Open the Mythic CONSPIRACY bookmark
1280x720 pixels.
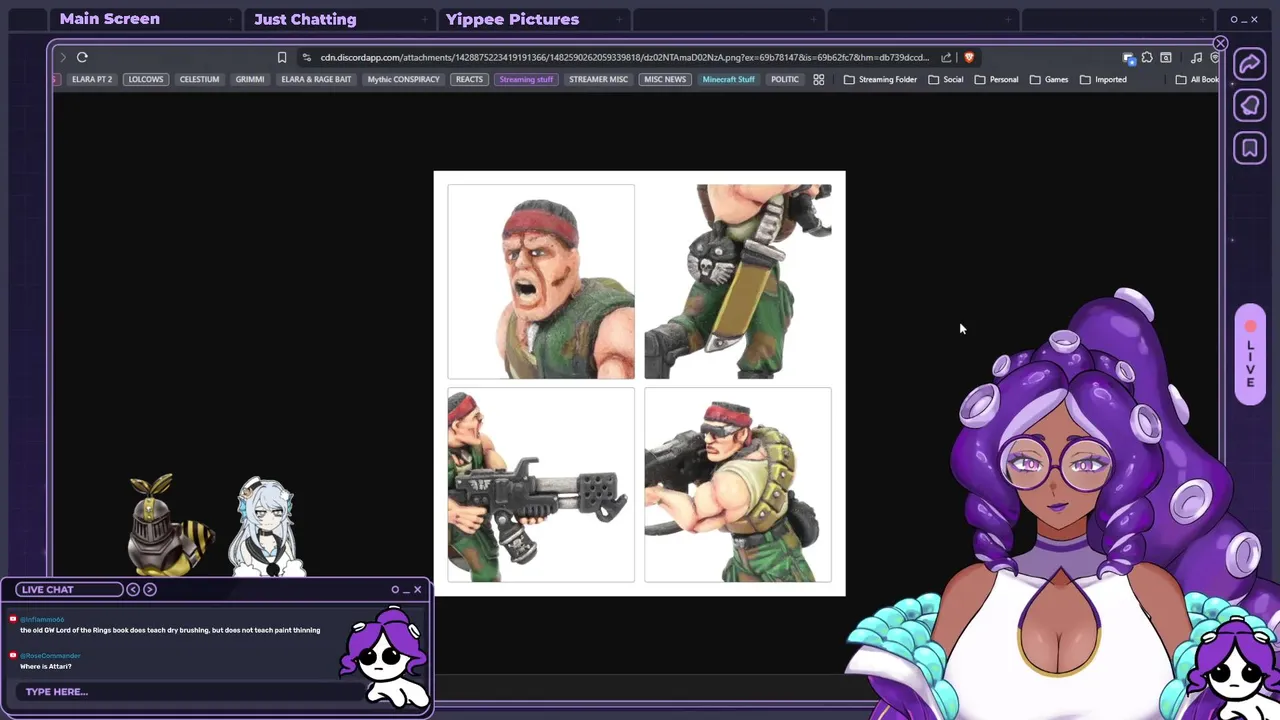tap(403, 79)
